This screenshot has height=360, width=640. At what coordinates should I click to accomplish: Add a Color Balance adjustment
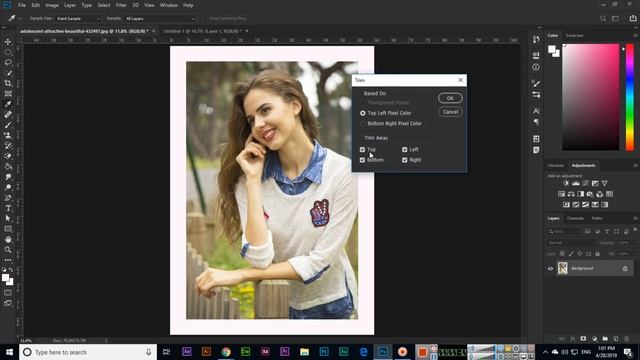pyautogui.click(x=571, y=194)
